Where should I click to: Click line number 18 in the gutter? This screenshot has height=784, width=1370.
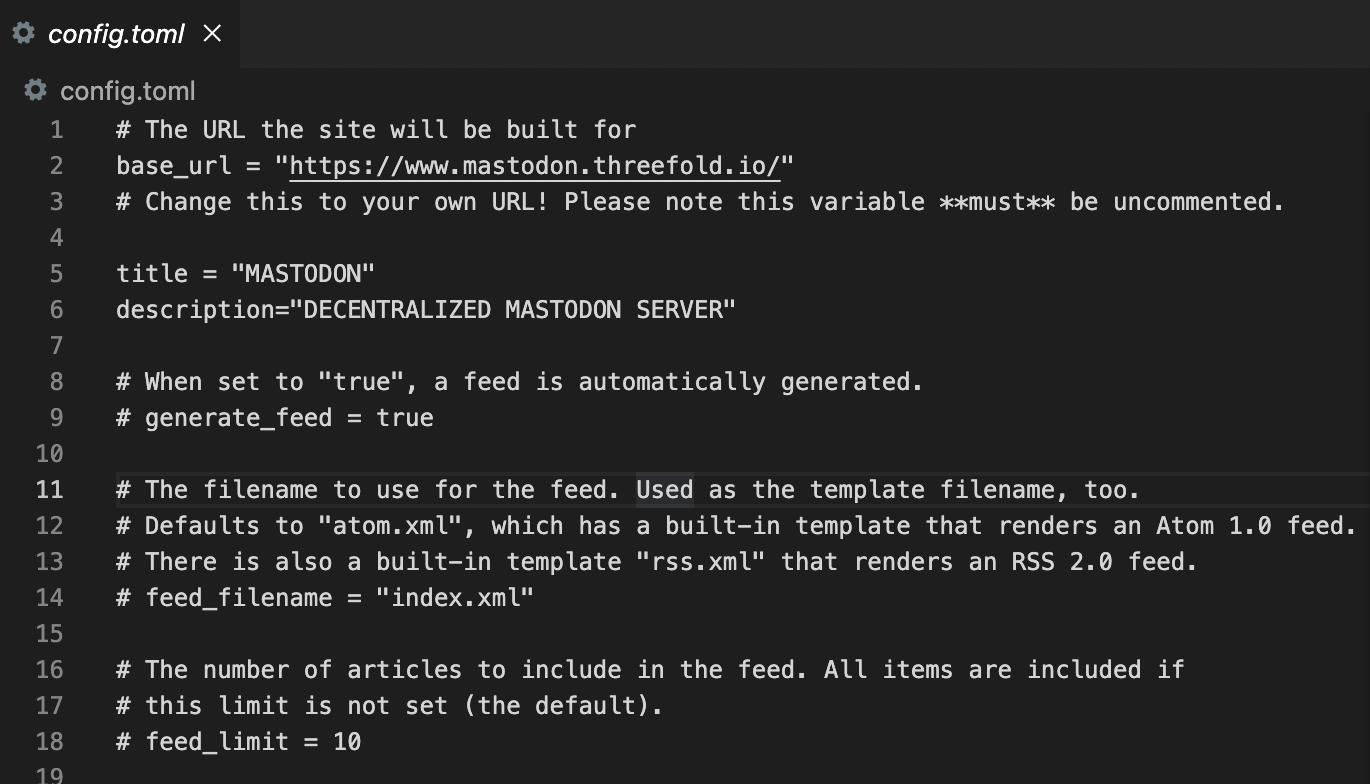(x=49, y=741)
